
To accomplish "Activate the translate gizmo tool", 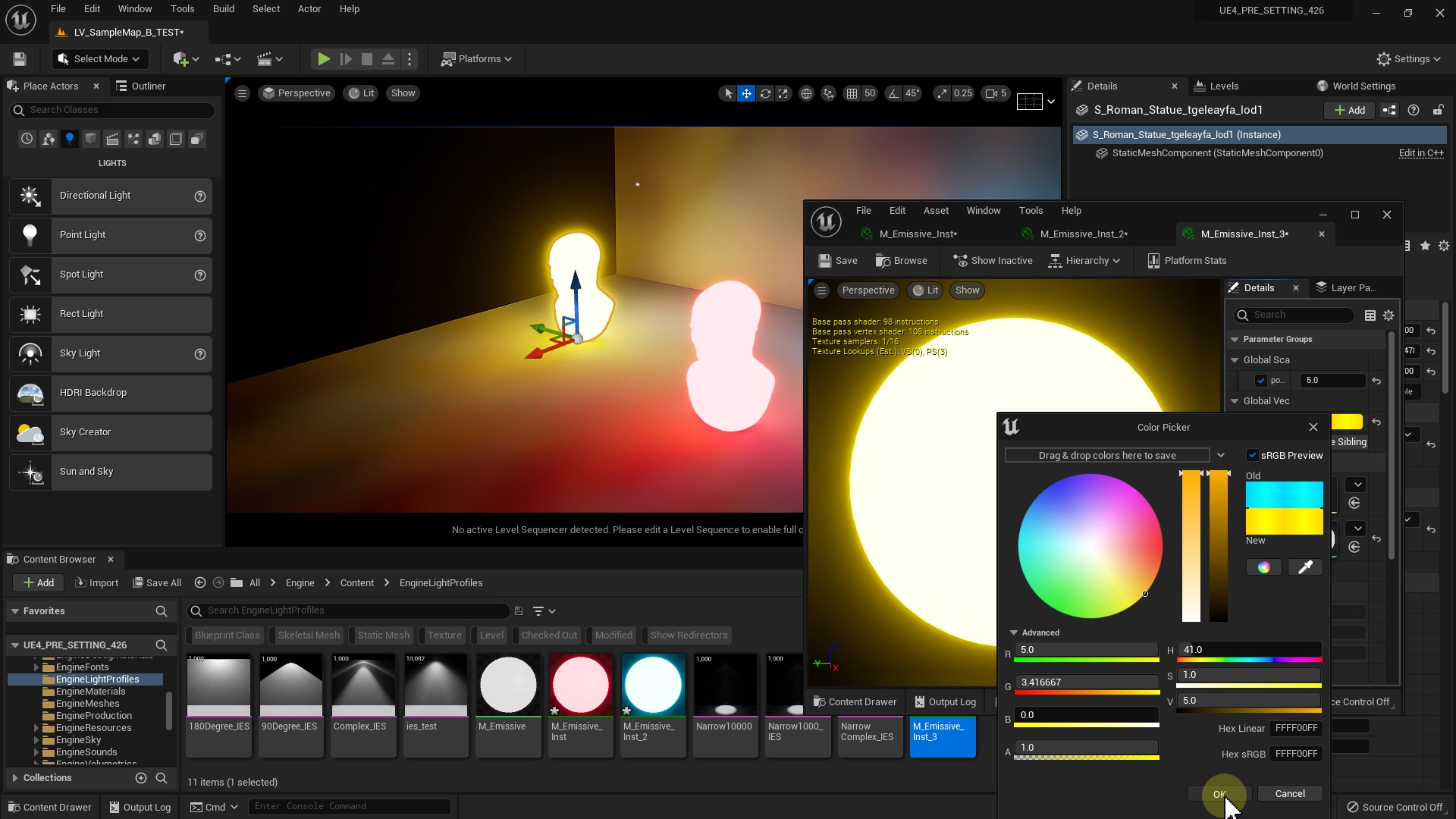I will pos(746,93).
